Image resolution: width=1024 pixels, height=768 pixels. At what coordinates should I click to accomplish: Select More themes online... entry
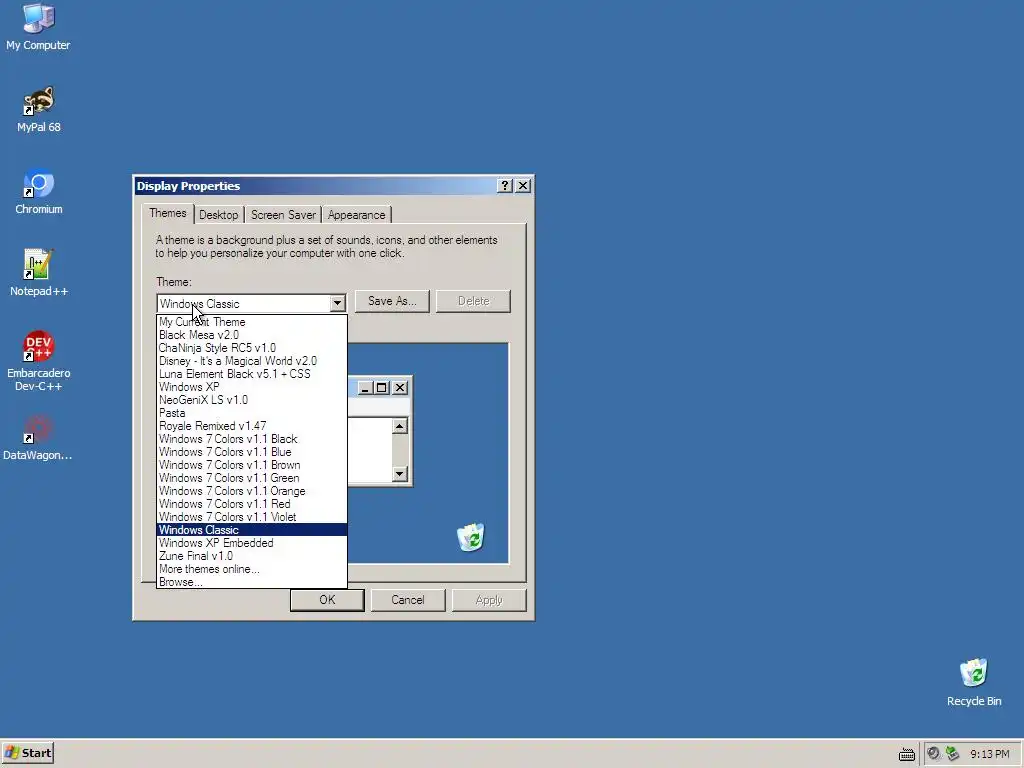(252, 569)
